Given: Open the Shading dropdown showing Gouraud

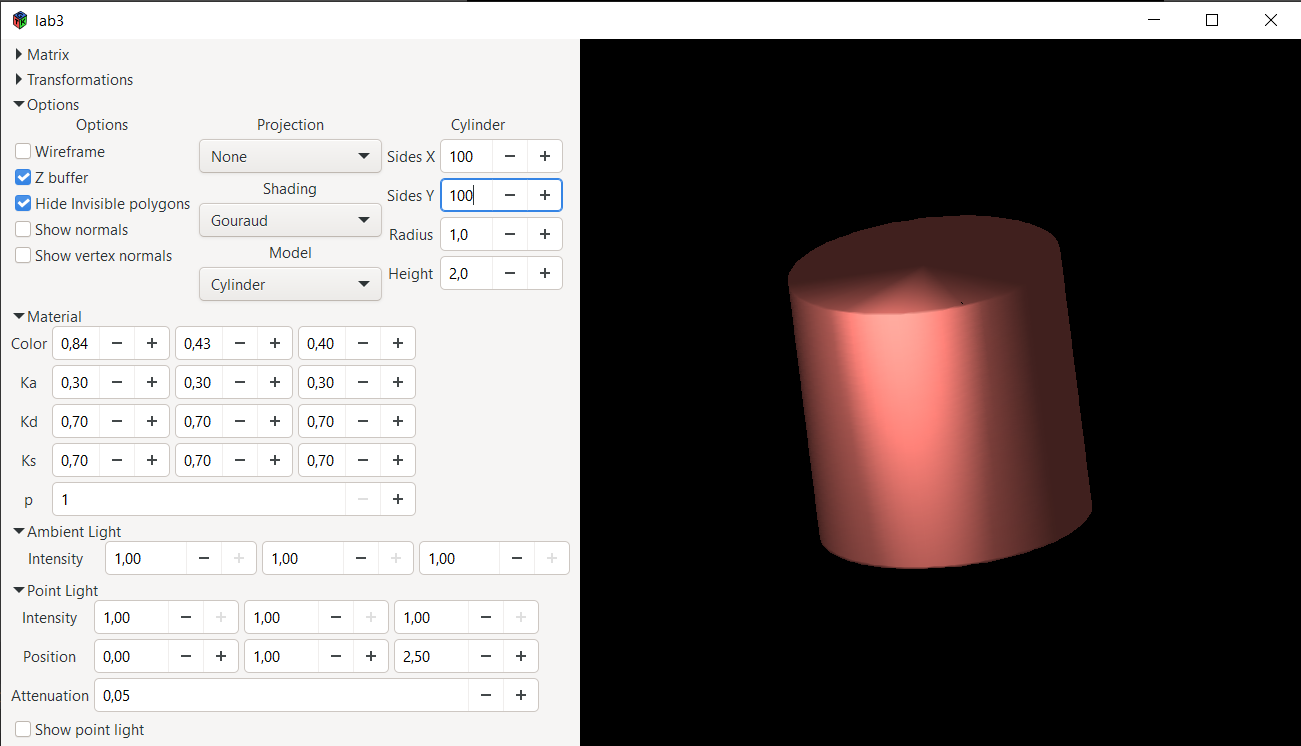Looking at the screenshot, I should (x=290, y=220).
